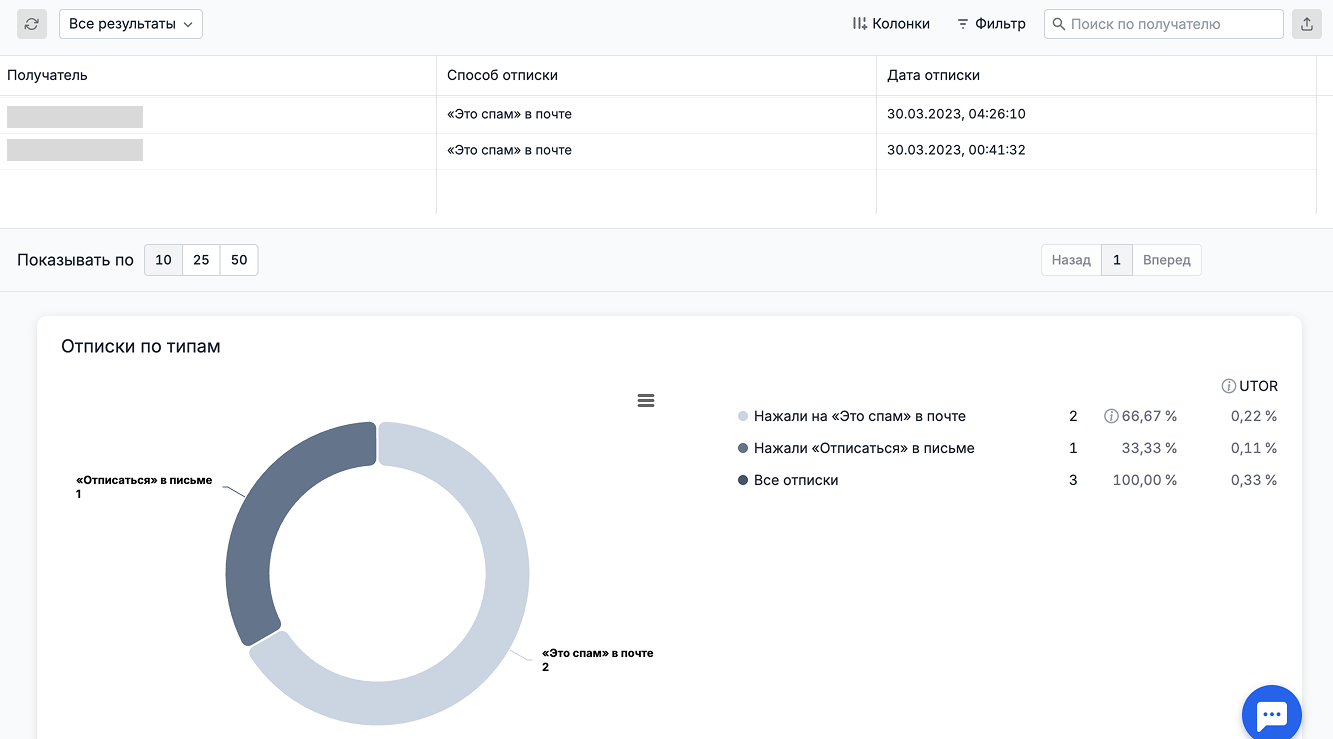Open the Колонки column settings
Viewport: 1333px width, 739px height.
pos(890,24)
